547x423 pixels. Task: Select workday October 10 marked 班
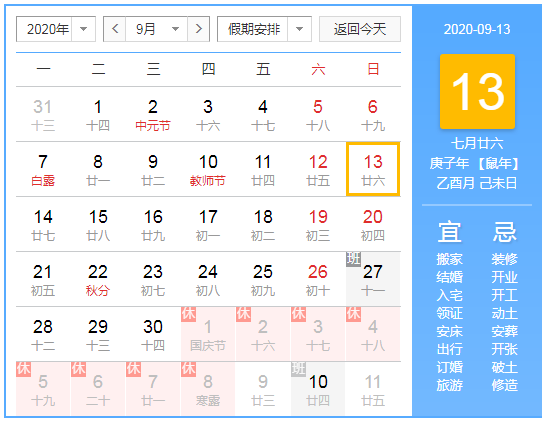318,389
